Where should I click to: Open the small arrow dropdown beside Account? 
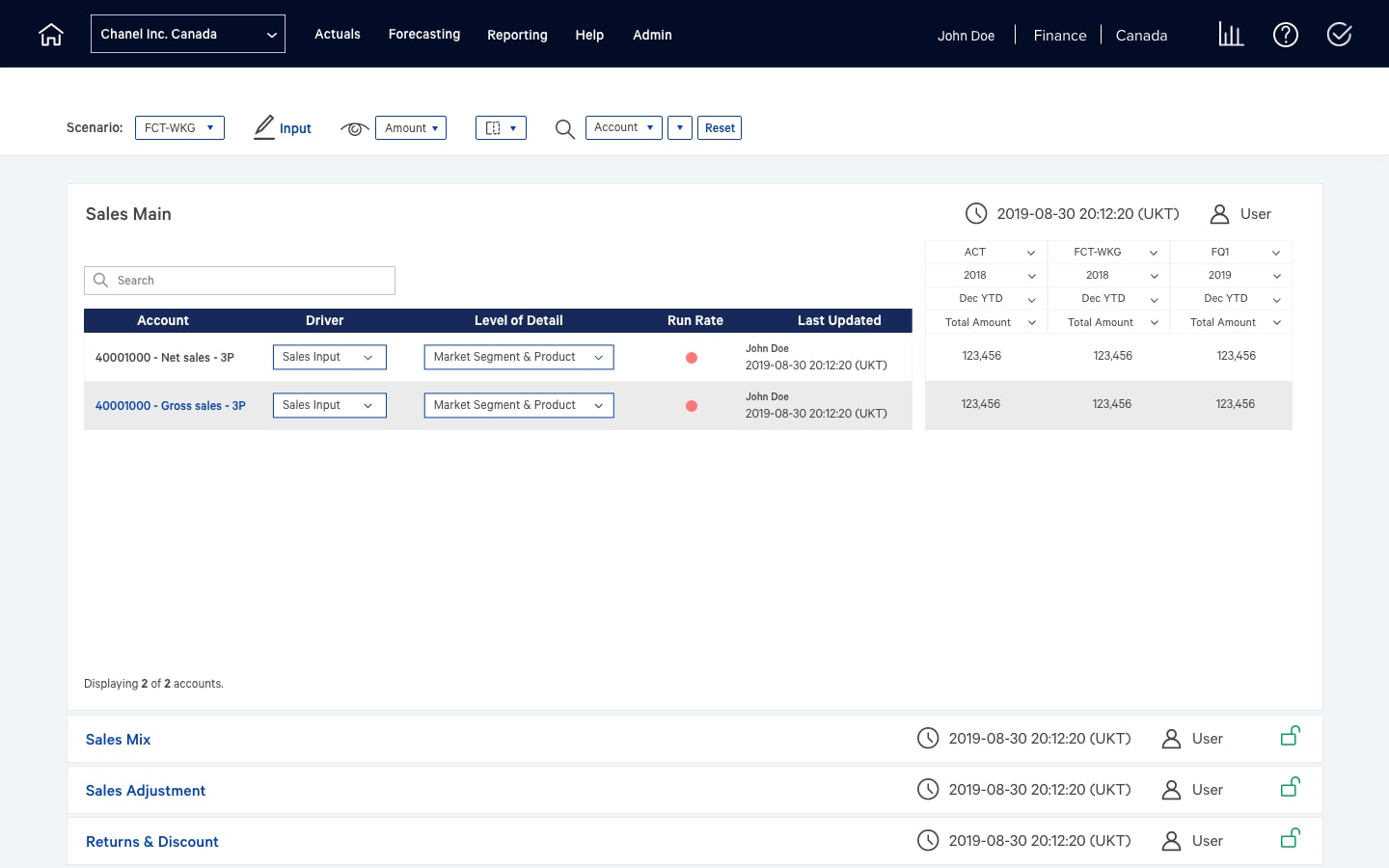pyautogui.click(x=680, y=127)
